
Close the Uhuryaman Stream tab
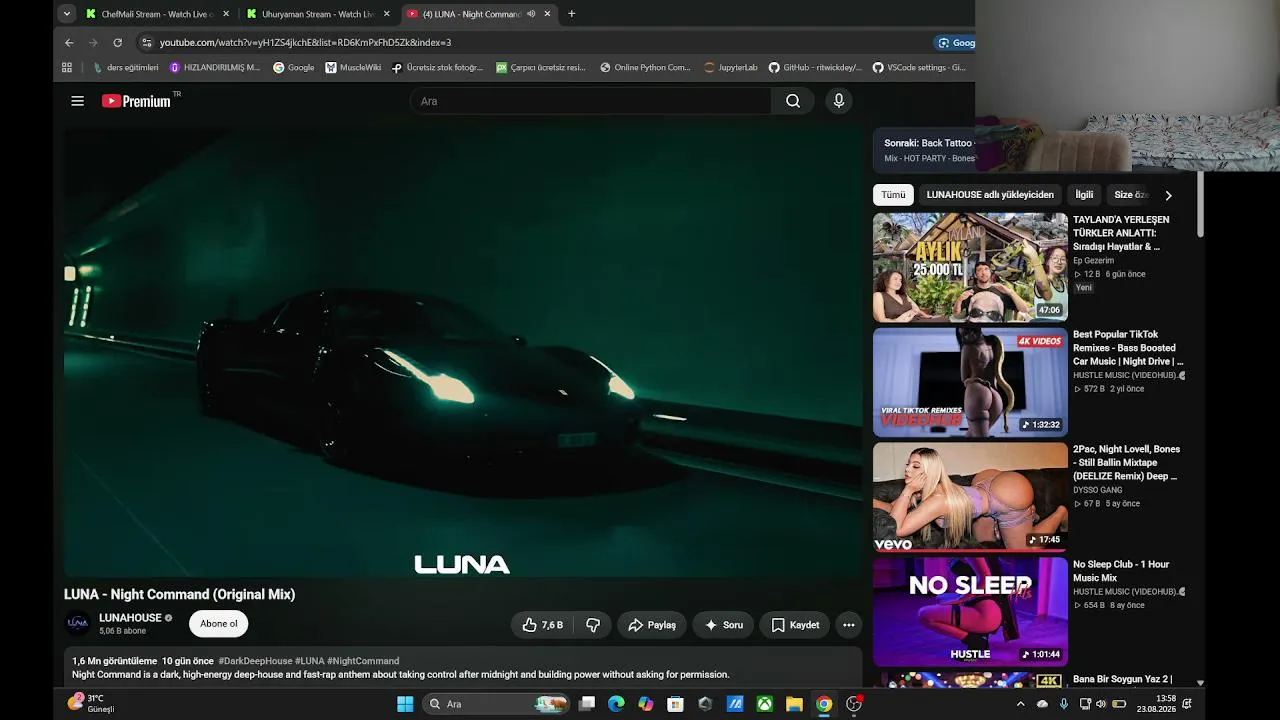point(387,14)
